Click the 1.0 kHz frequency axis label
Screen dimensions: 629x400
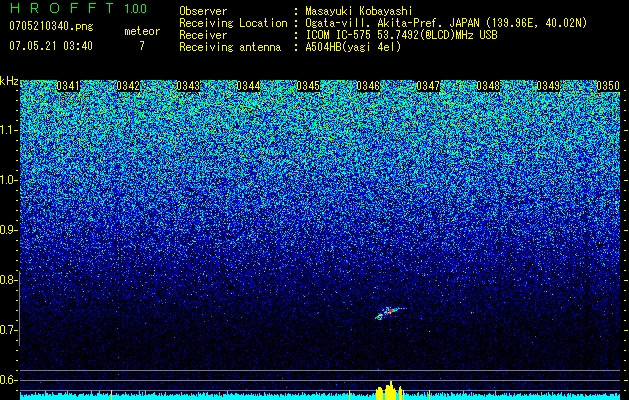click(9, 180)
